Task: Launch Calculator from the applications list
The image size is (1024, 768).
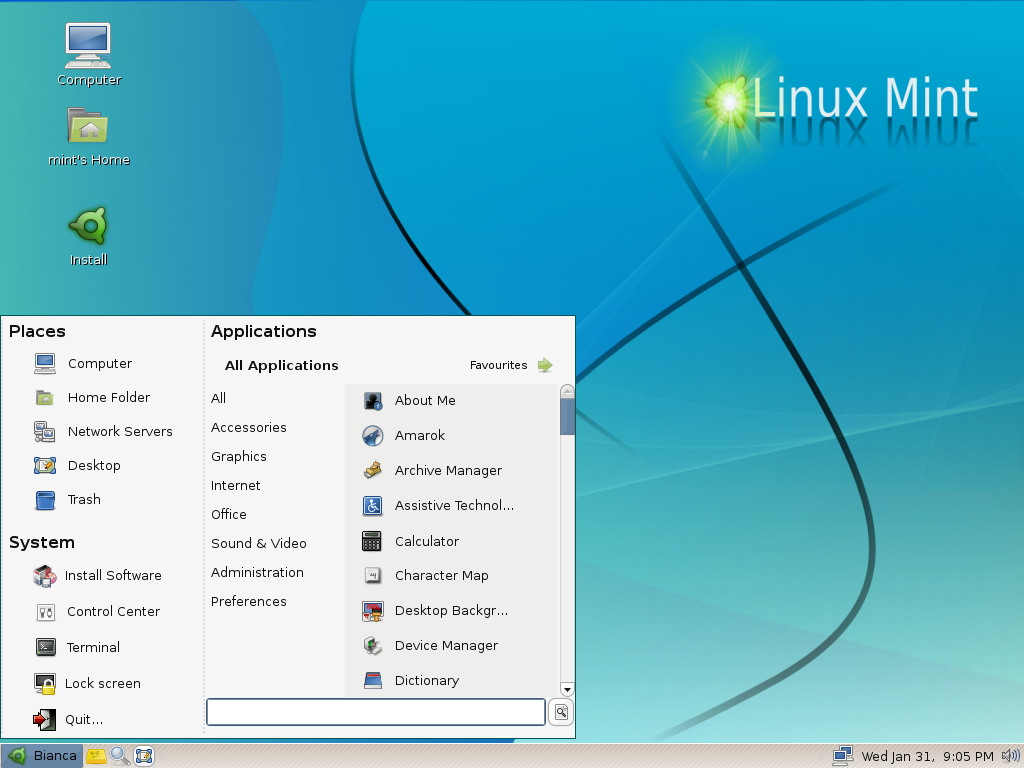Action: [x=410, y=541]
